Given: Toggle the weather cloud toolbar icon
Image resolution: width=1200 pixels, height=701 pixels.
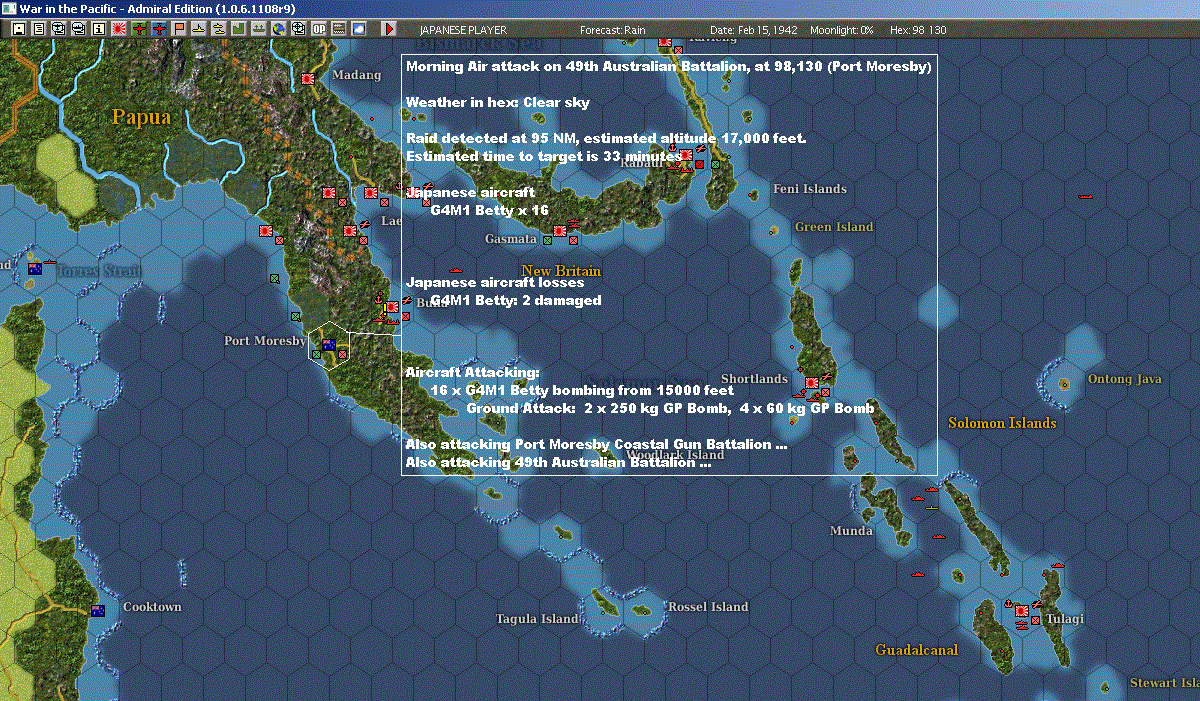Looking at the screenshot, I should [x=358, y=30].
